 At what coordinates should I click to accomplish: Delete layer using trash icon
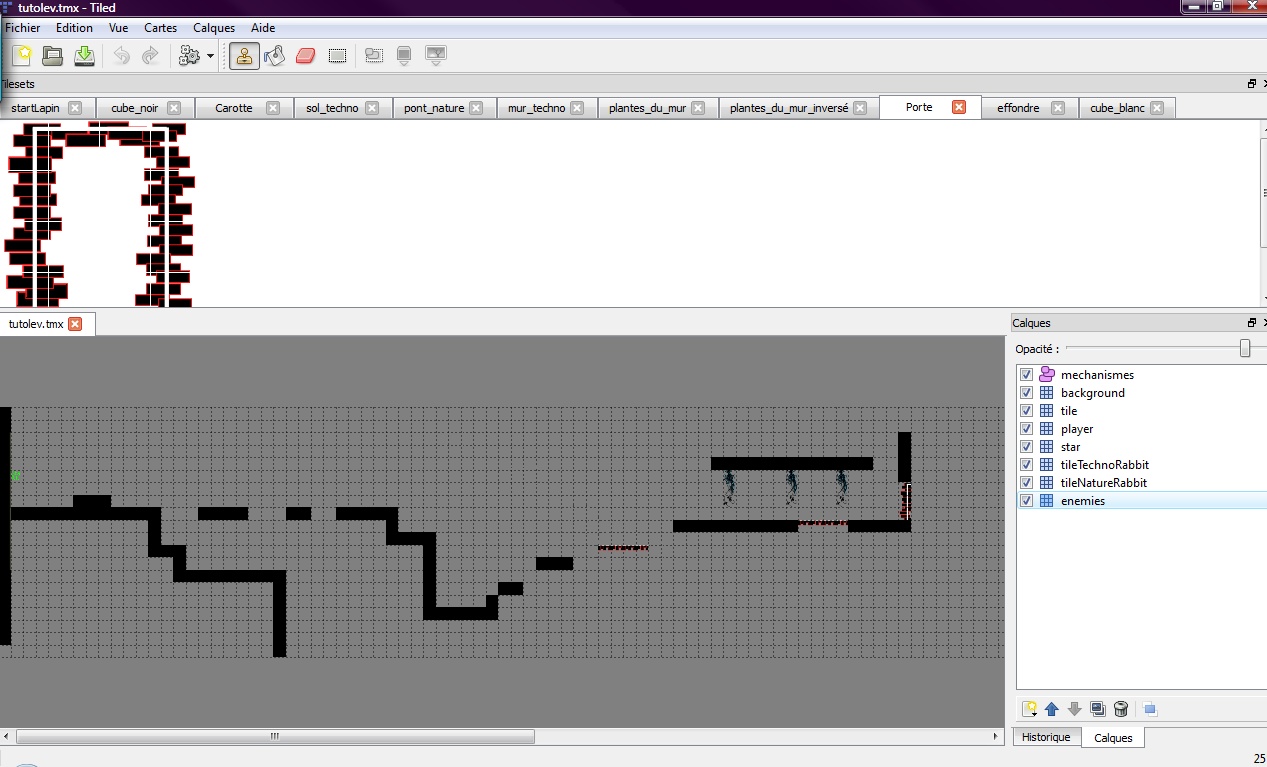point(1121,709)
